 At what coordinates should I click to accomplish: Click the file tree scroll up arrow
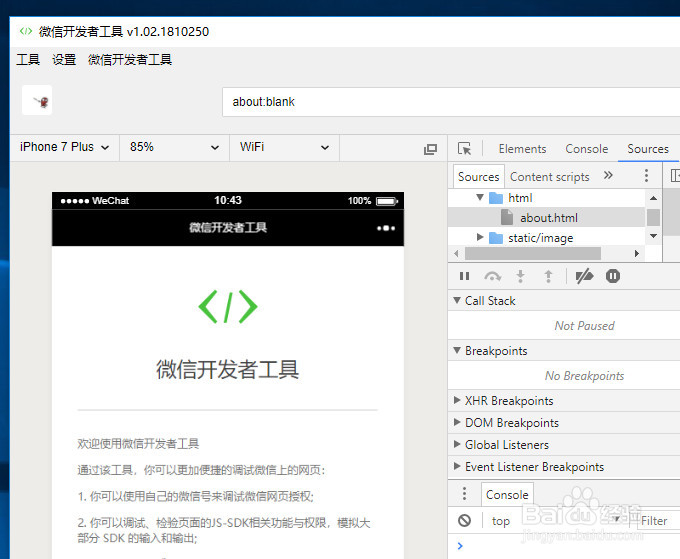(653, 198)
